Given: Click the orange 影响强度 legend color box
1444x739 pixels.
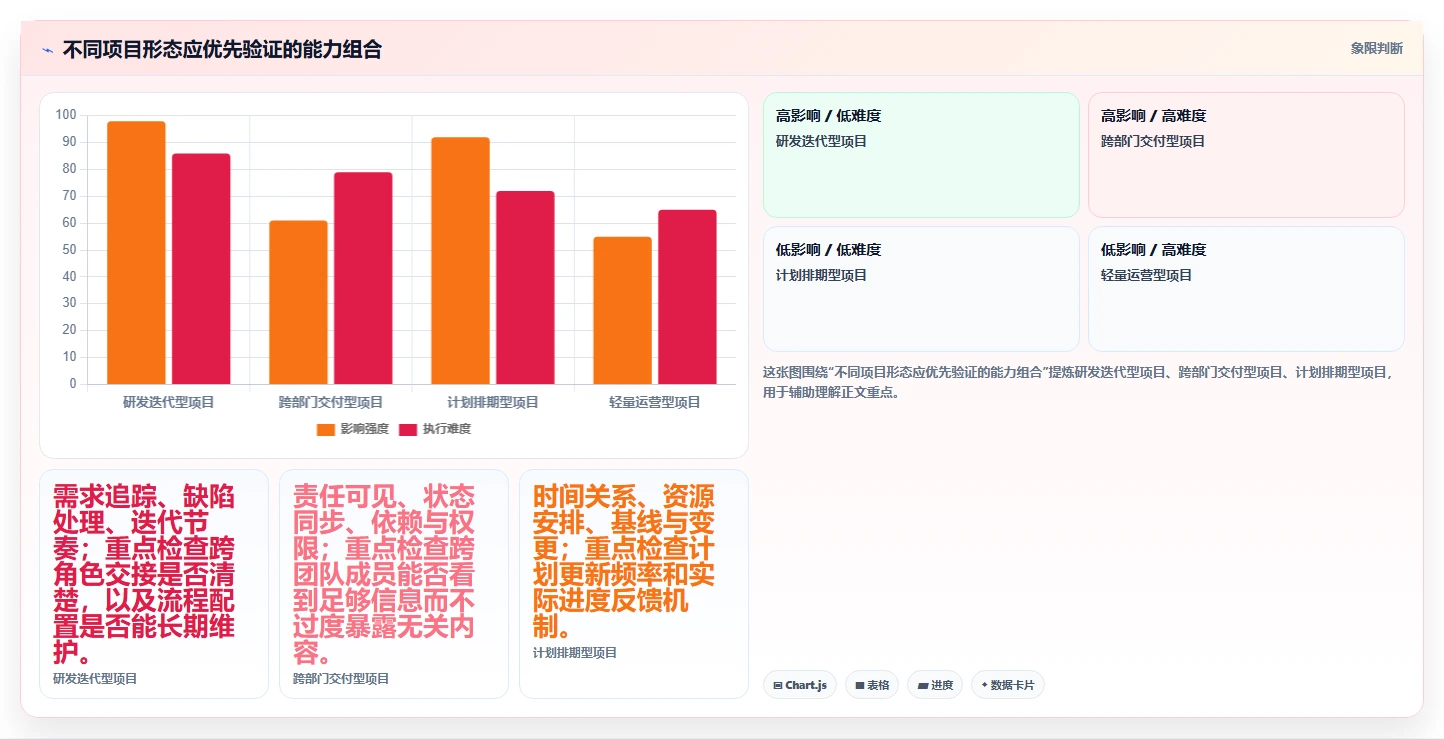Looking at the screenshot, I should pyautogui.click(x=326, y=430).
